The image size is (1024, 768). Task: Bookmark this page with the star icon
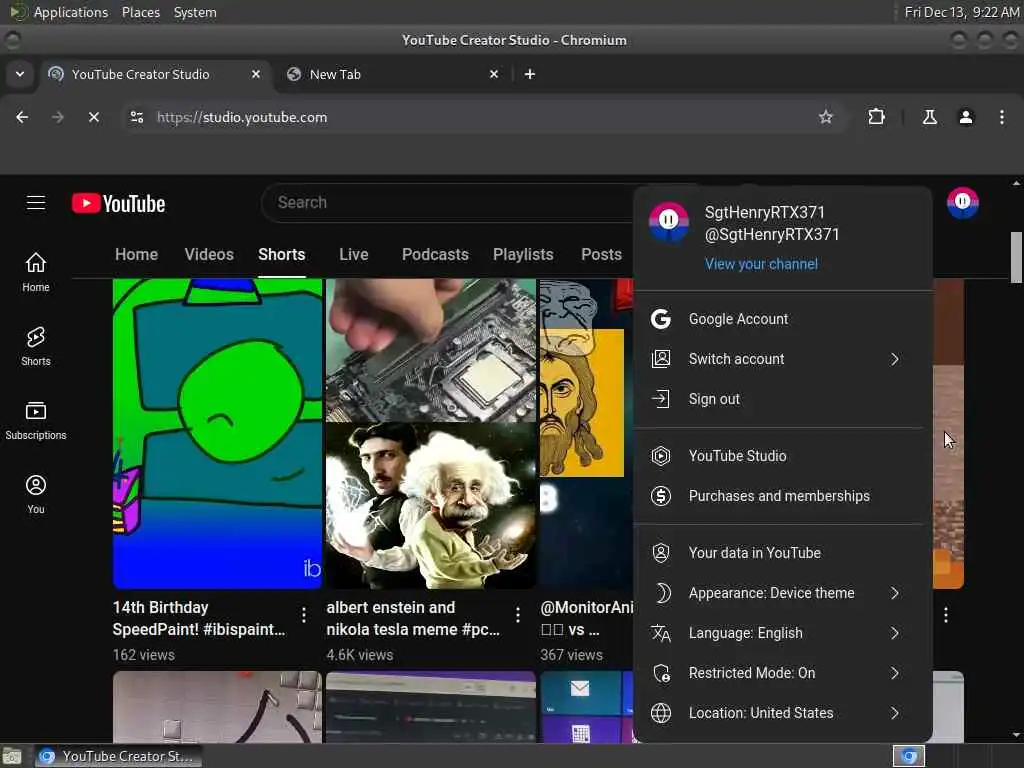pos(825,117)
